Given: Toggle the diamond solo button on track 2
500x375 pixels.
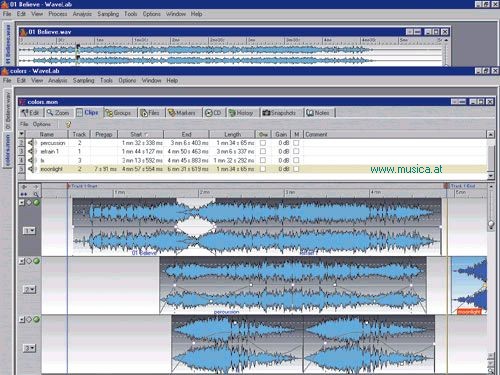Looking at the screenshot, I should pos(29,261).
